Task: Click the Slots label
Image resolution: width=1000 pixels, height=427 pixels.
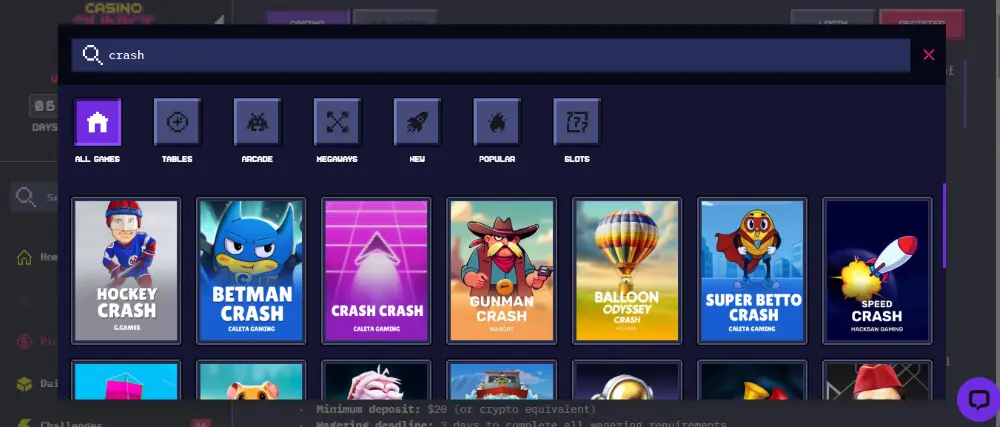Action: [x=577, y=159]
